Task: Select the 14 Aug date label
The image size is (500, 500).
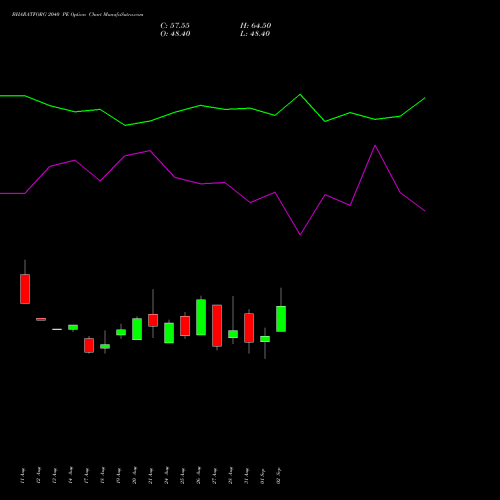Action: [70, 476]
